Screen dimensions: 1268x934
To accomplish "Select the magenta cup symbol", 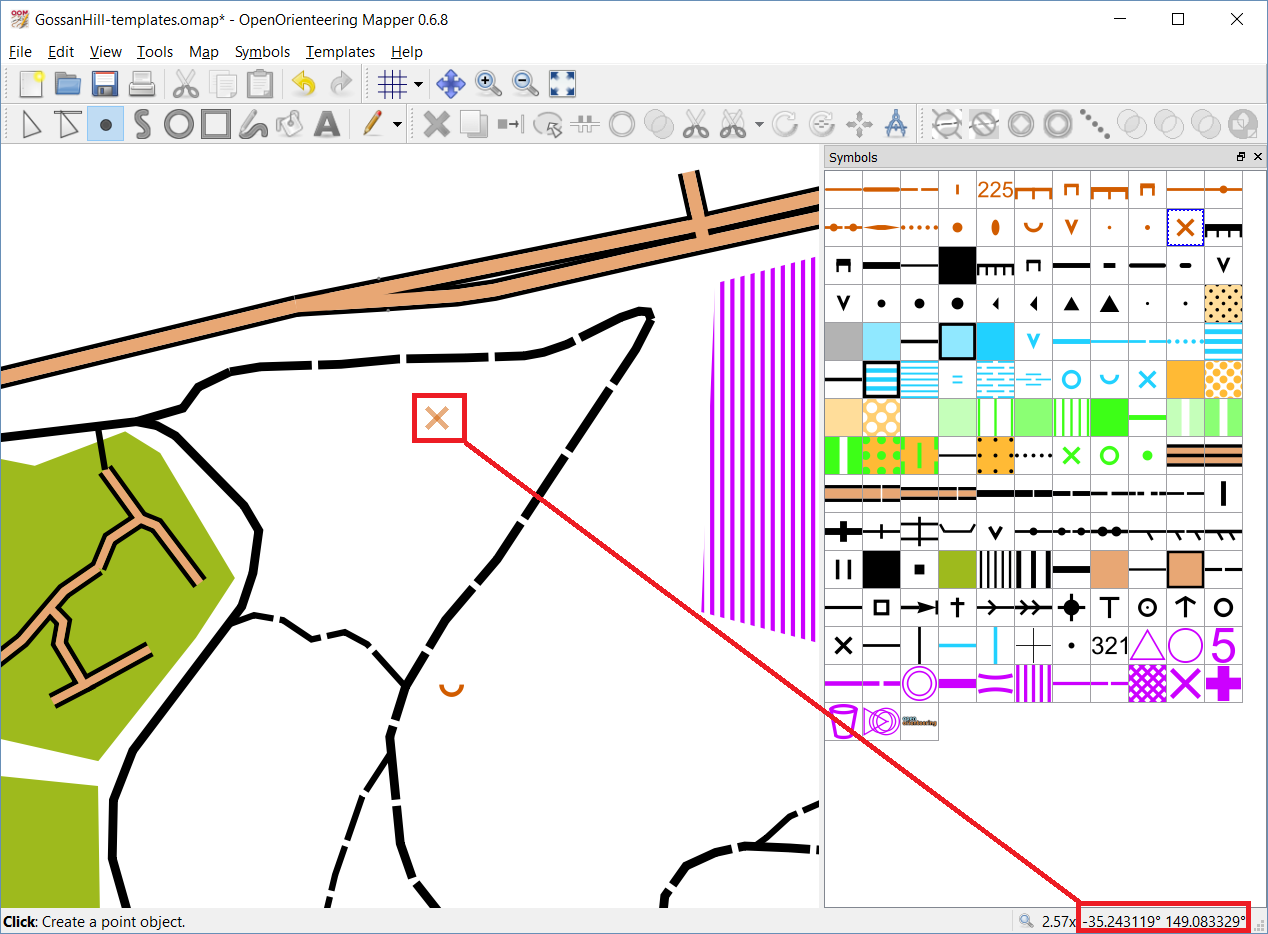I will [843, 722].
